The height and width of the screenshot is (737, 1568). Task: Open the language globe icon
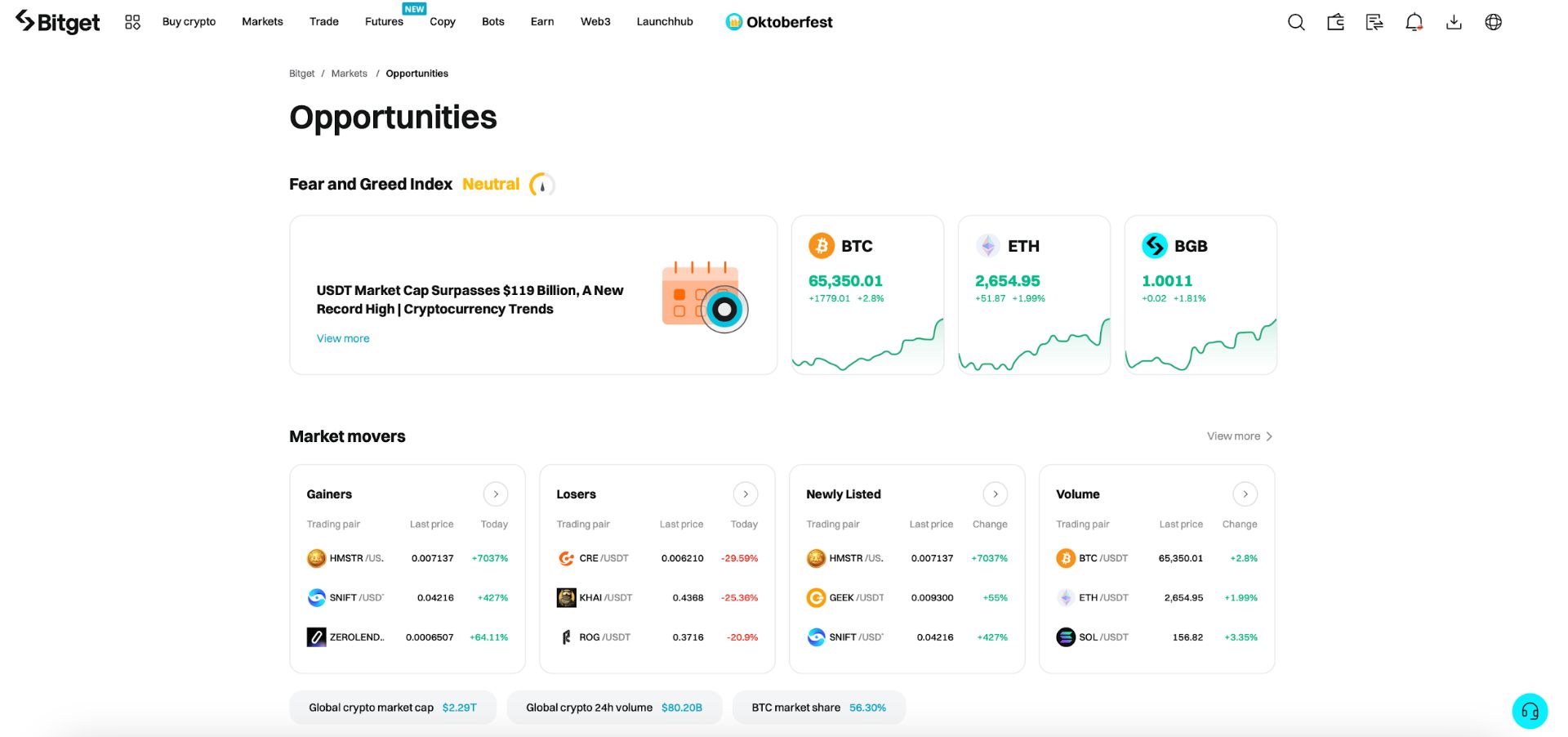click(x=1494, y=22)
